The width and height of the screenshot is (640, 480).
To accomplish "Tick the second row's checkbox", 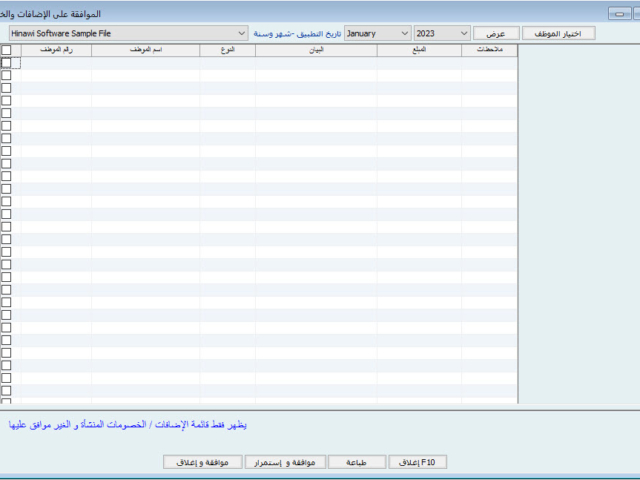I will coord(6,75).
